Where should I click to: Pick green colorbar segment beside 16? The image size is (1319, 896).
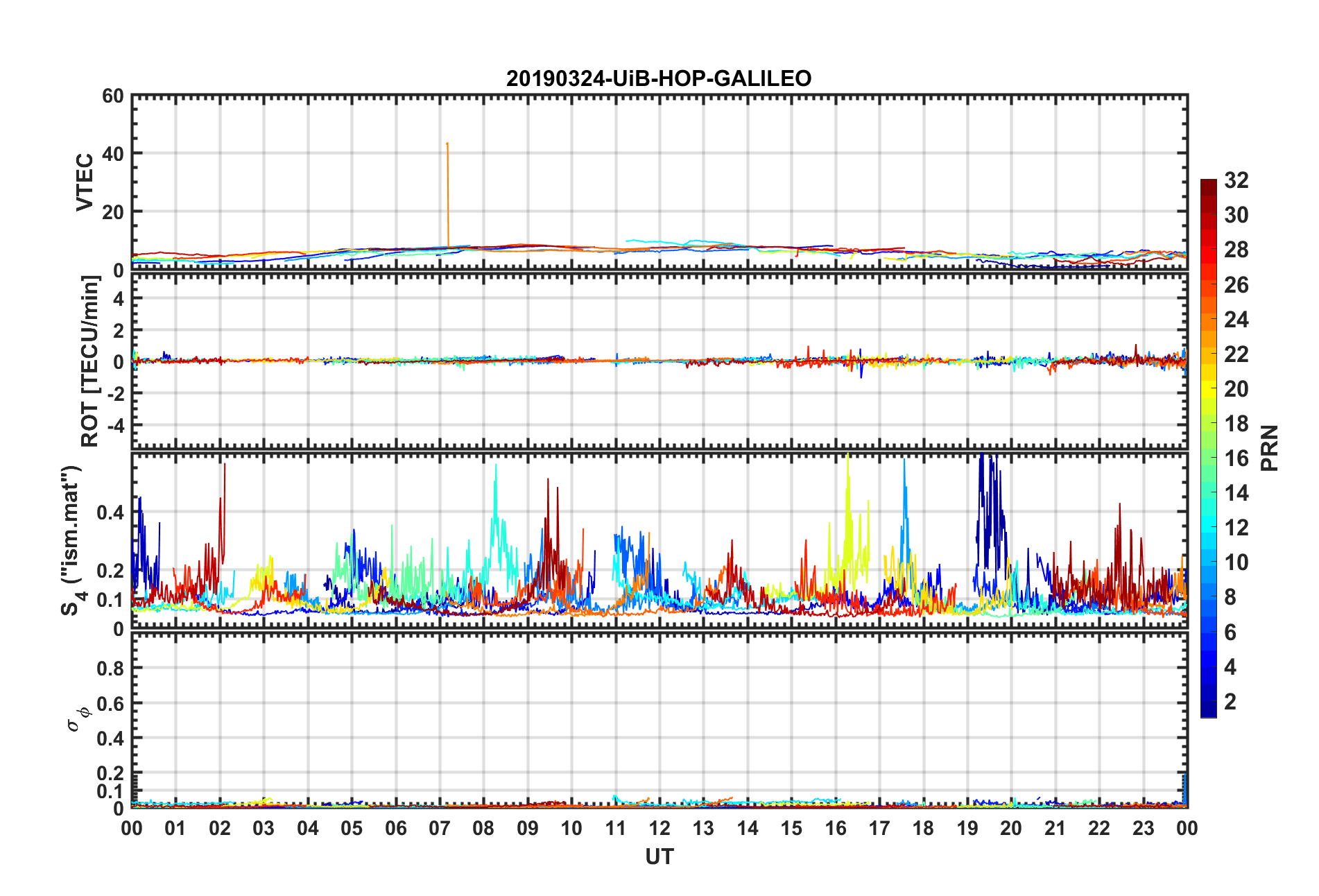[x=1208, y=458]
